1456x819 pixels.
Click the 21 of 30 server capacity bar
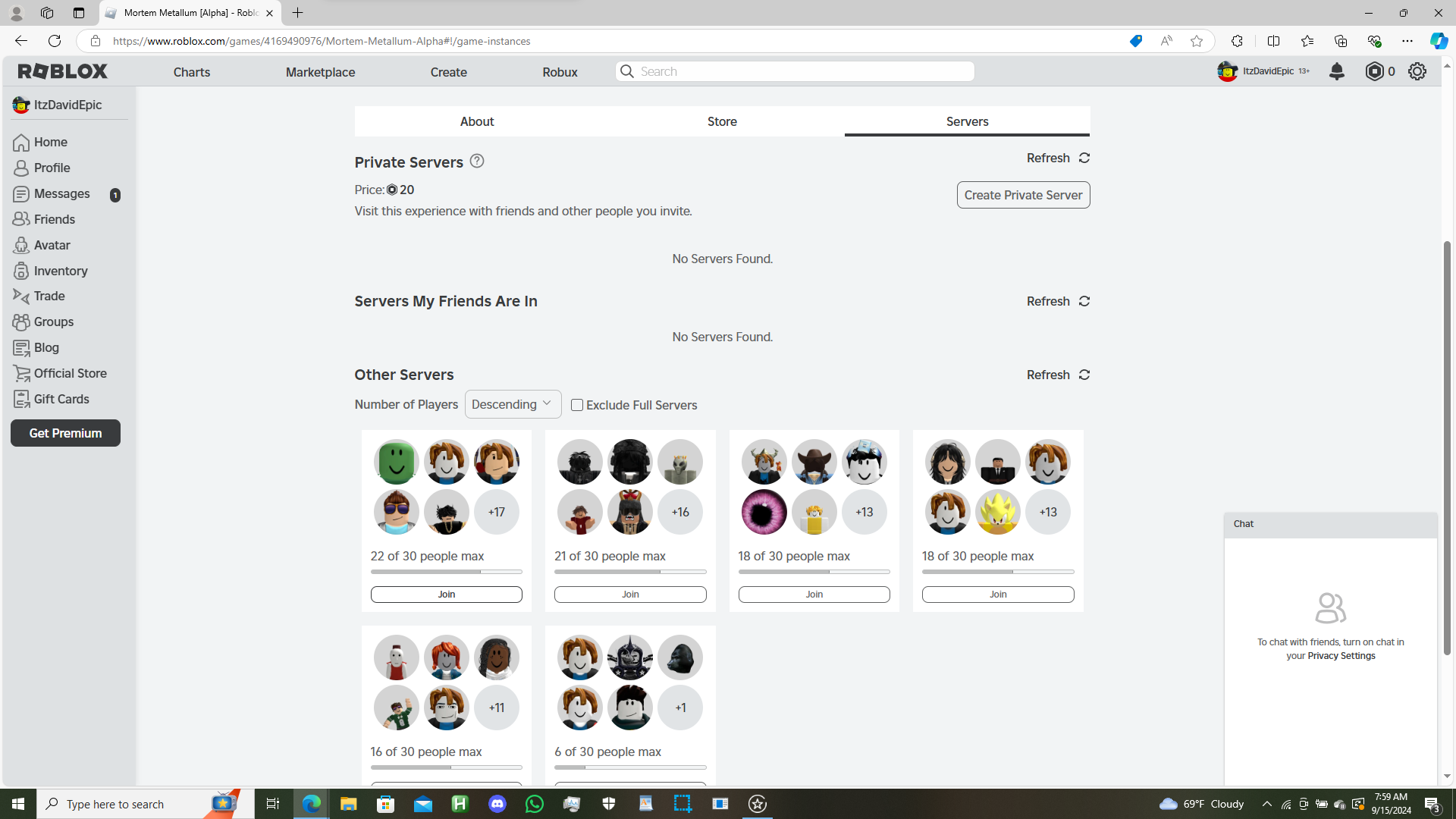630,572
